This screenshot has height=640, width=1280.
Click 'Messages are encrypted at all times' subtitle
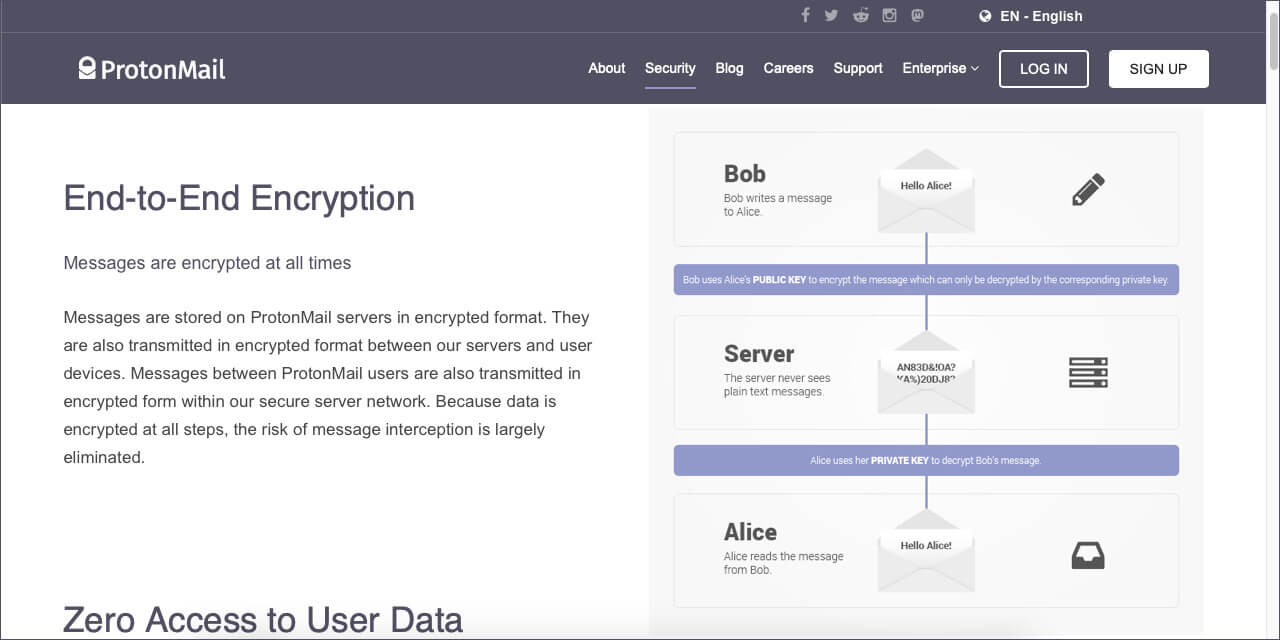(207, 263)
